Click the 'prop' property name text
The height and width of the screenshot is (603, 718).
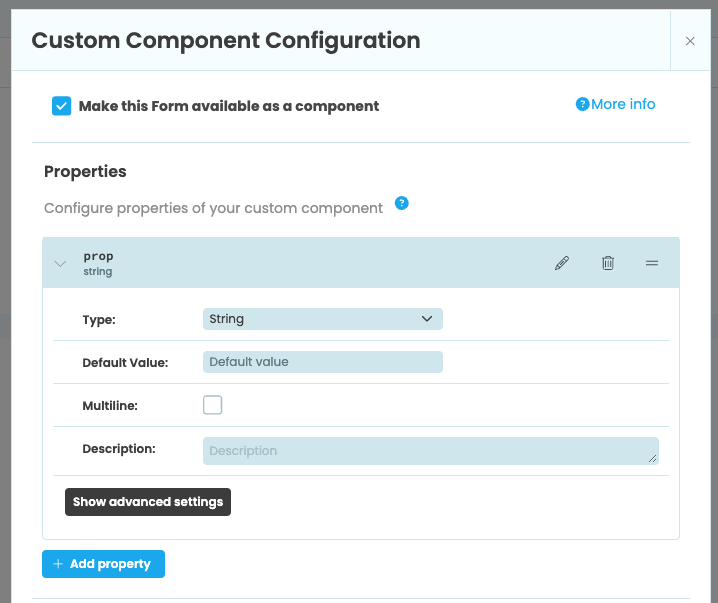point(98,256)
